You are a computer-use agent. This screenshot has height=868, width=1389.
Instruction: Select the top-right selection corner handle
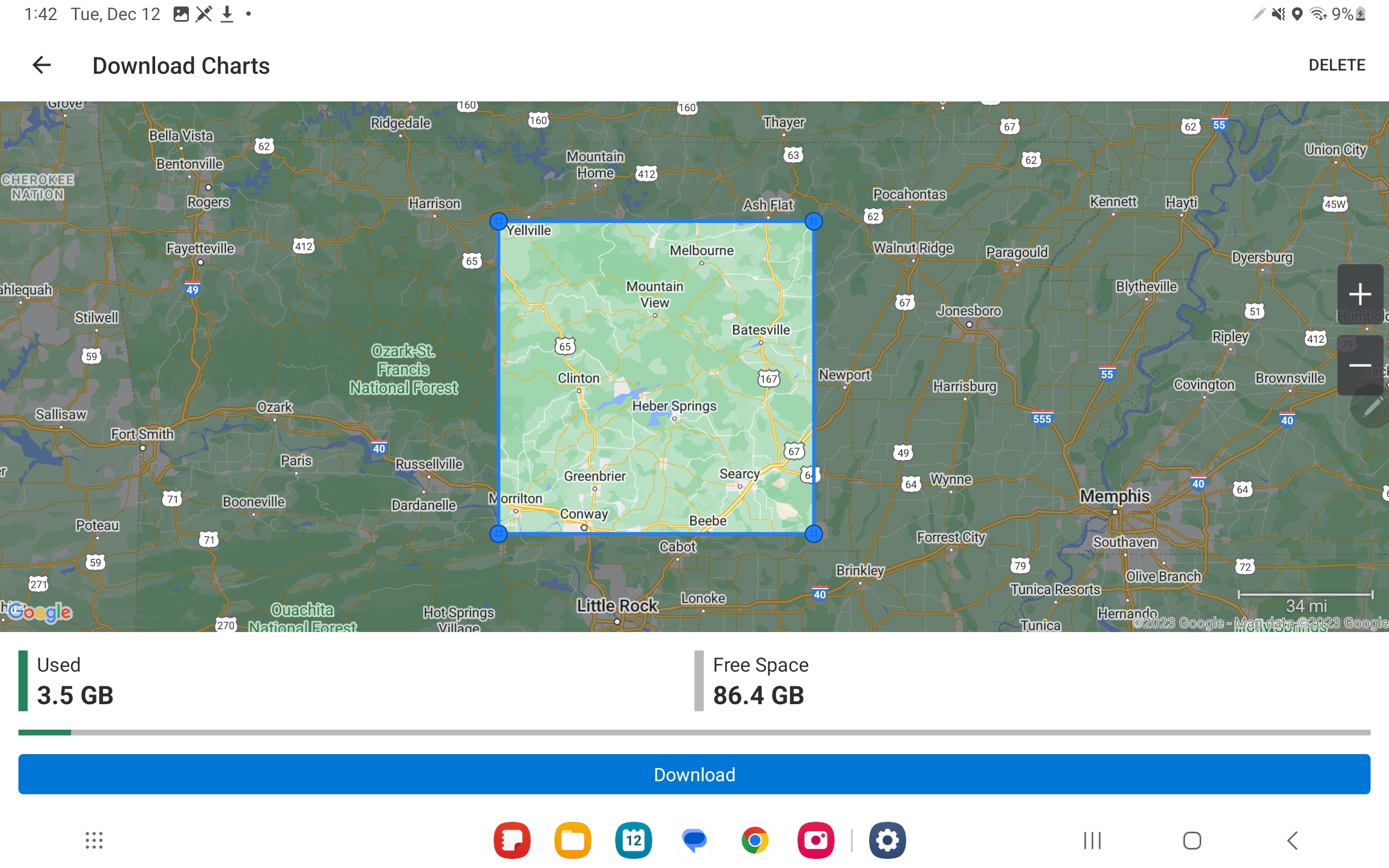click(813, 221)
